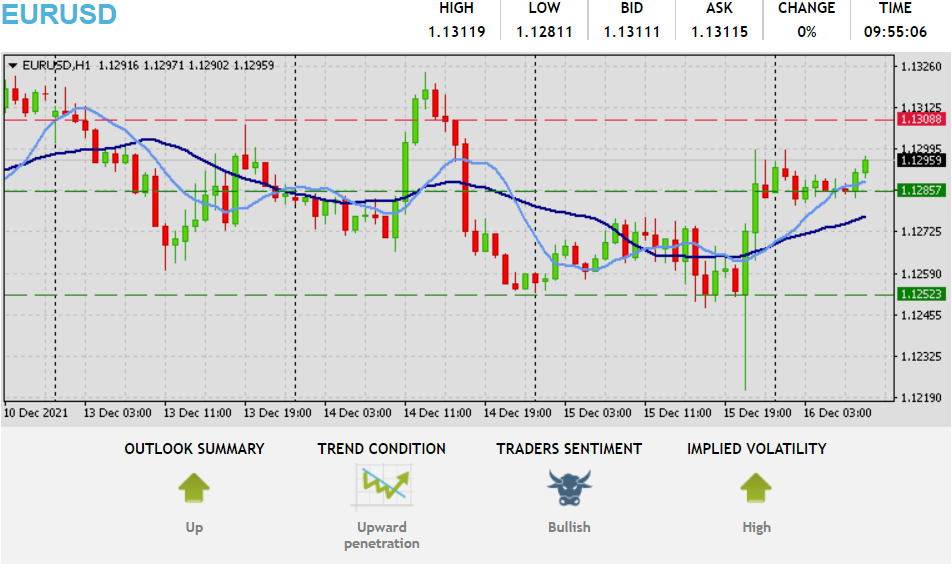The image size is (952, 575).
Task: Click the TRADERS SENTIMENT heading
Action: click(569, 449)
